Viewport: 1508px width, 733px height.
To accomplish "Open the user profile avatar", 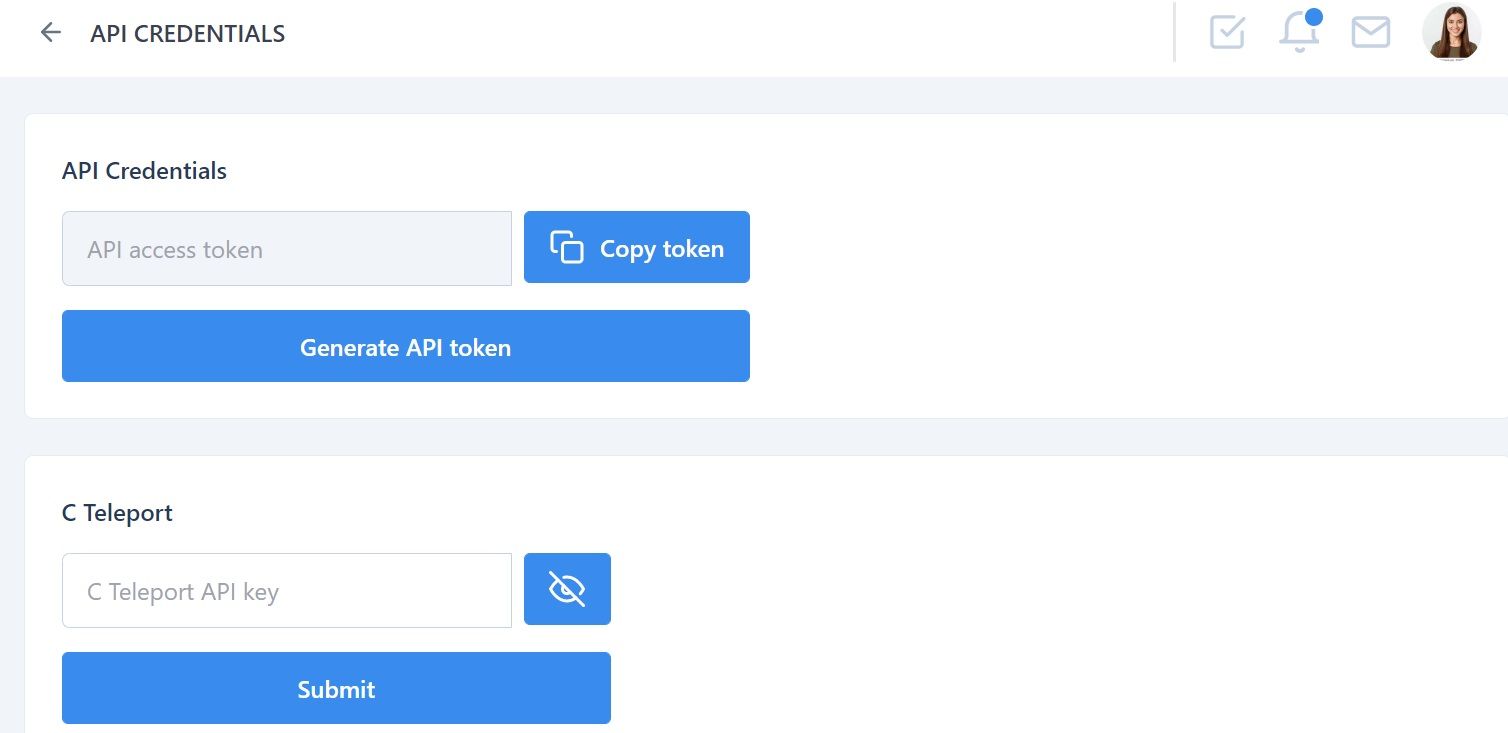I will pyautogui.click(x=1451, y=32).
